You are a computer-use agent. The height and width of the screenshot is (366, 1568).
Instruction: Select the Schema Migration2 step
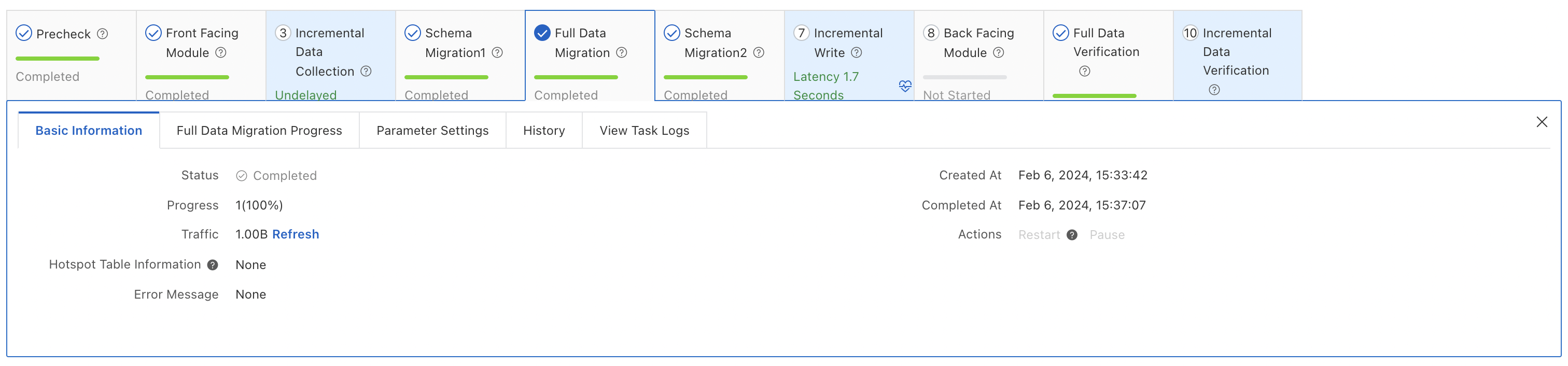715,43
